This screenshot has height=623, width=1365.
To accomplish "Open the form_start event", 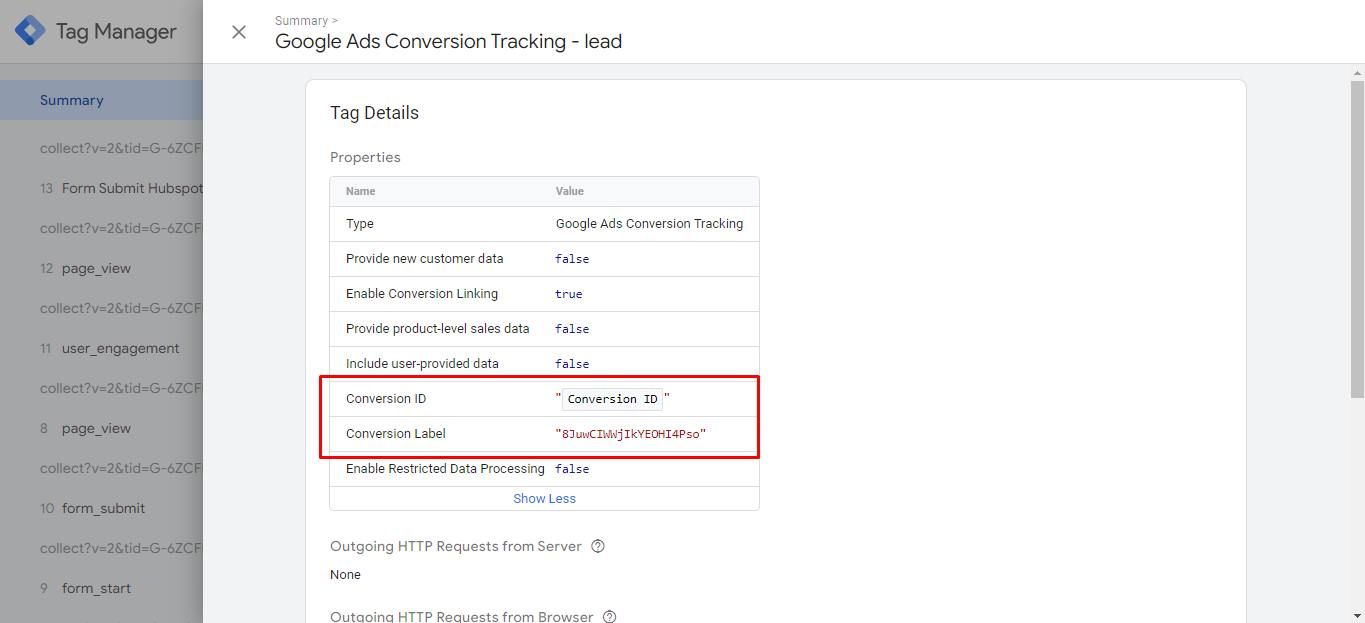I will coord(96,588).
